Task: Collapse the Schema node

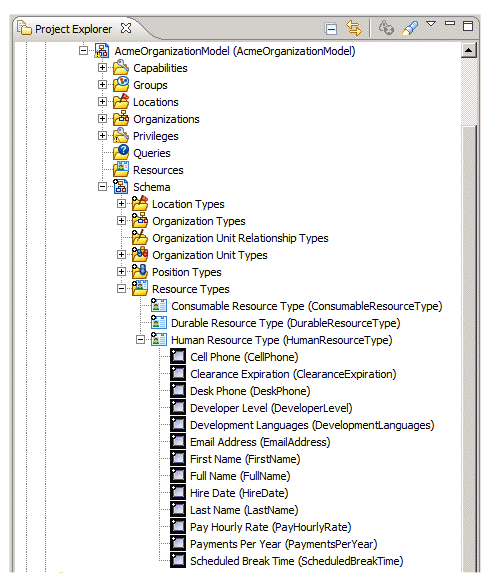Action: tap(103, 186)
